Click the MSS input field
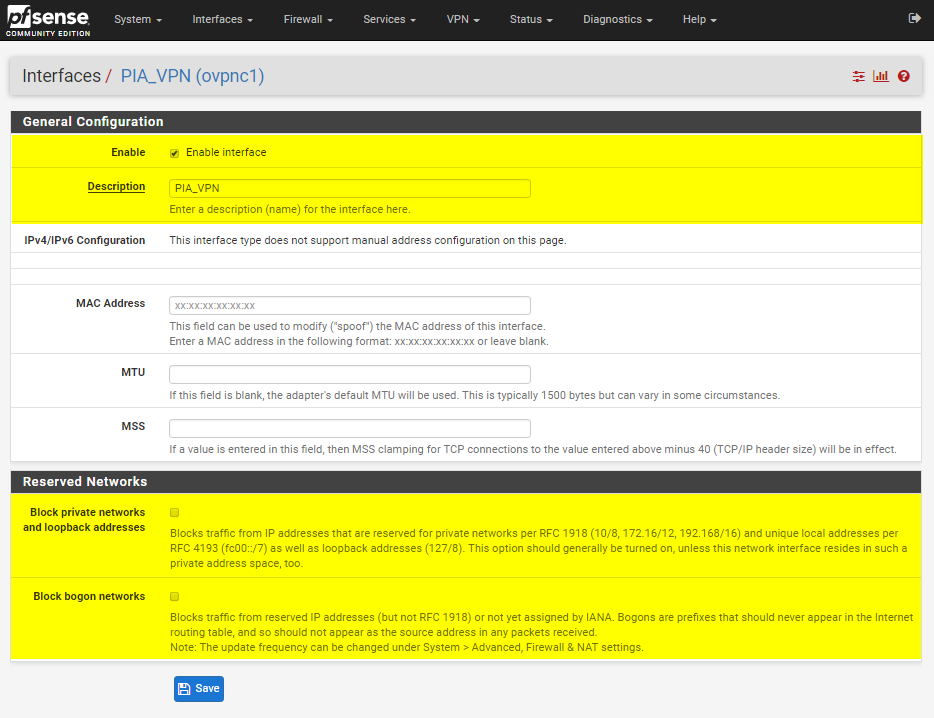934x718 pixels. [350, 428]
